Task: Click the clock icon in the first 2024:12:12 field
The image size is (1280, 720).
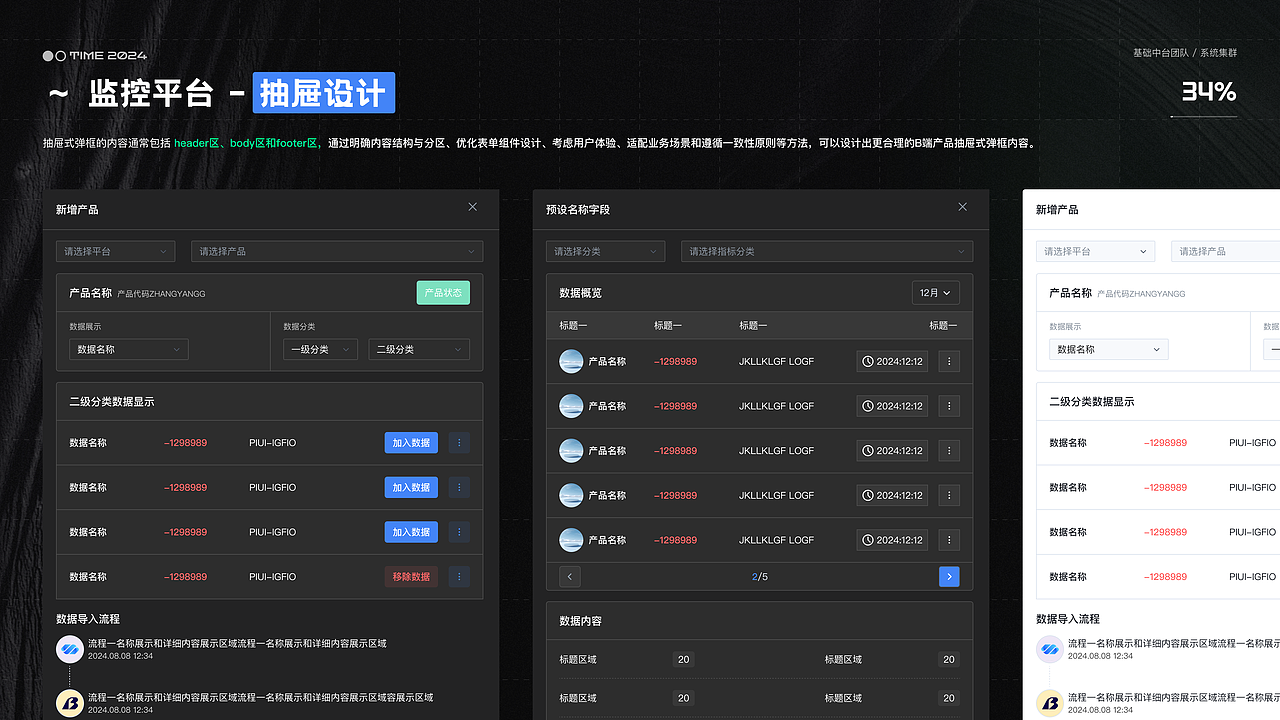Action: click(x=868, y=361)
